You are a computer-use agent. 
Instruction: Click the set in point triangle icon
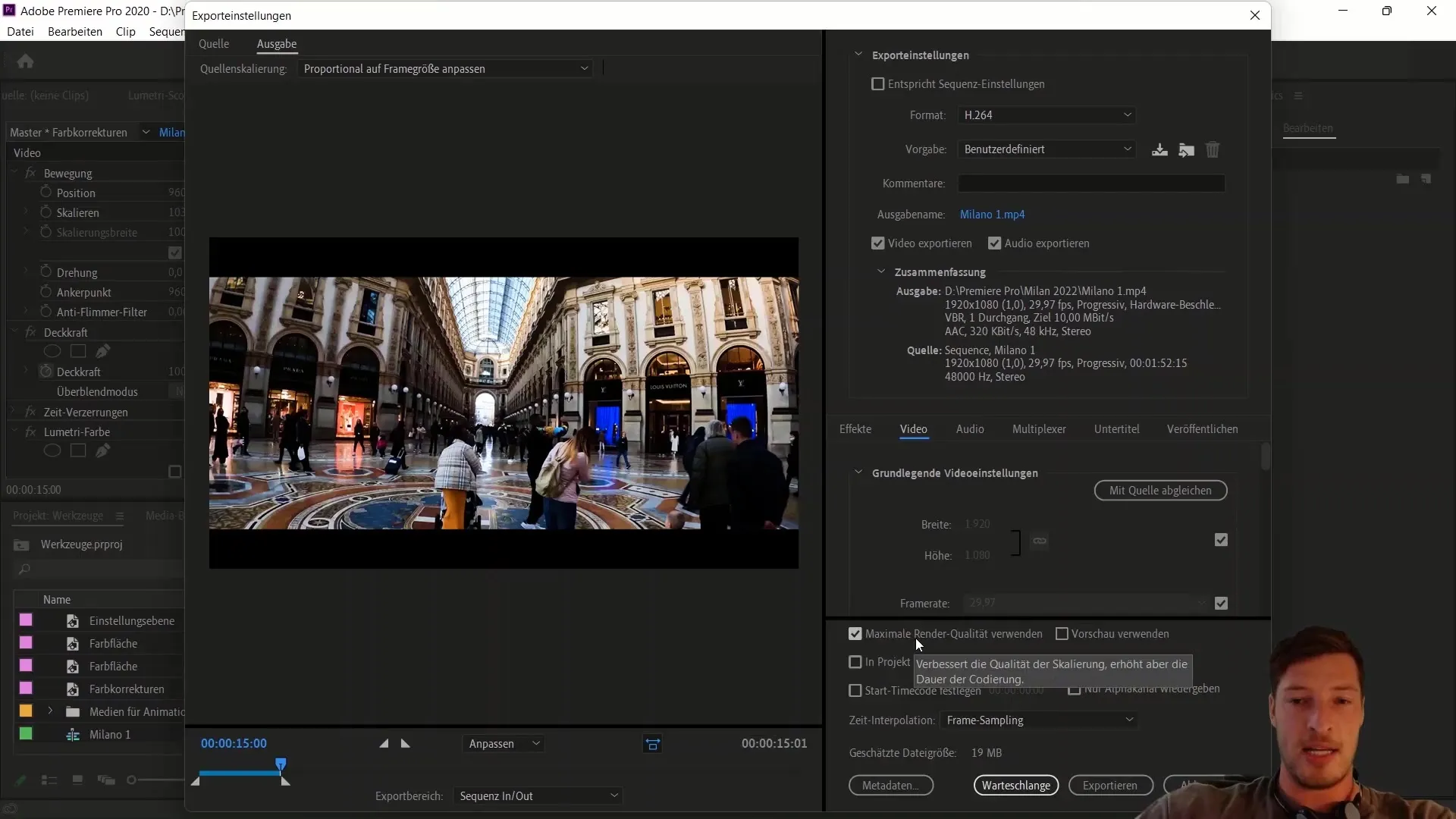(x=384, y=743)
